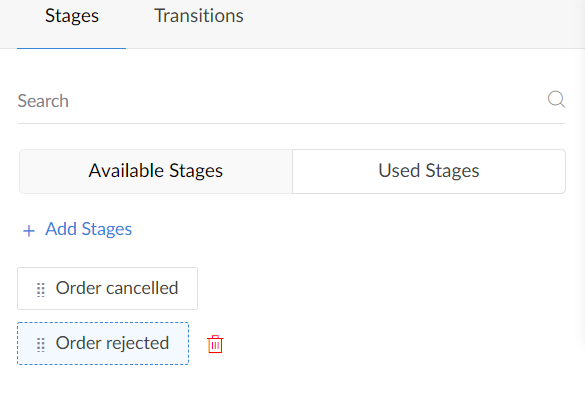This screenshot has height=415, width=585.
Task: Click the Transitions heading text
Action: 199,16
